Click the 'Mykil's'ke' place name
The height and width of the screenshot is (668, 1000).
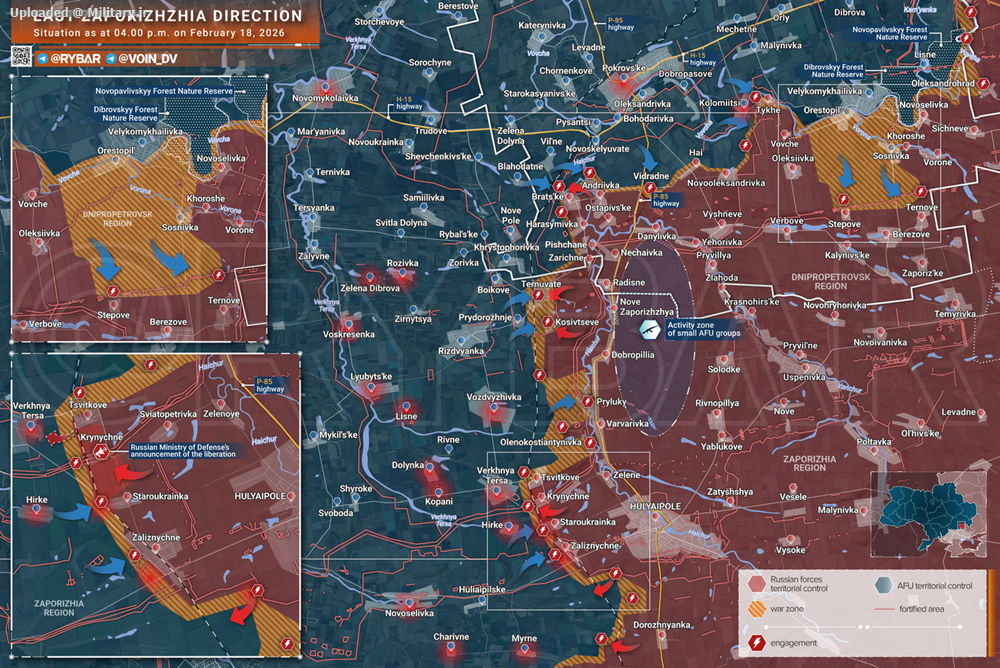338,434
